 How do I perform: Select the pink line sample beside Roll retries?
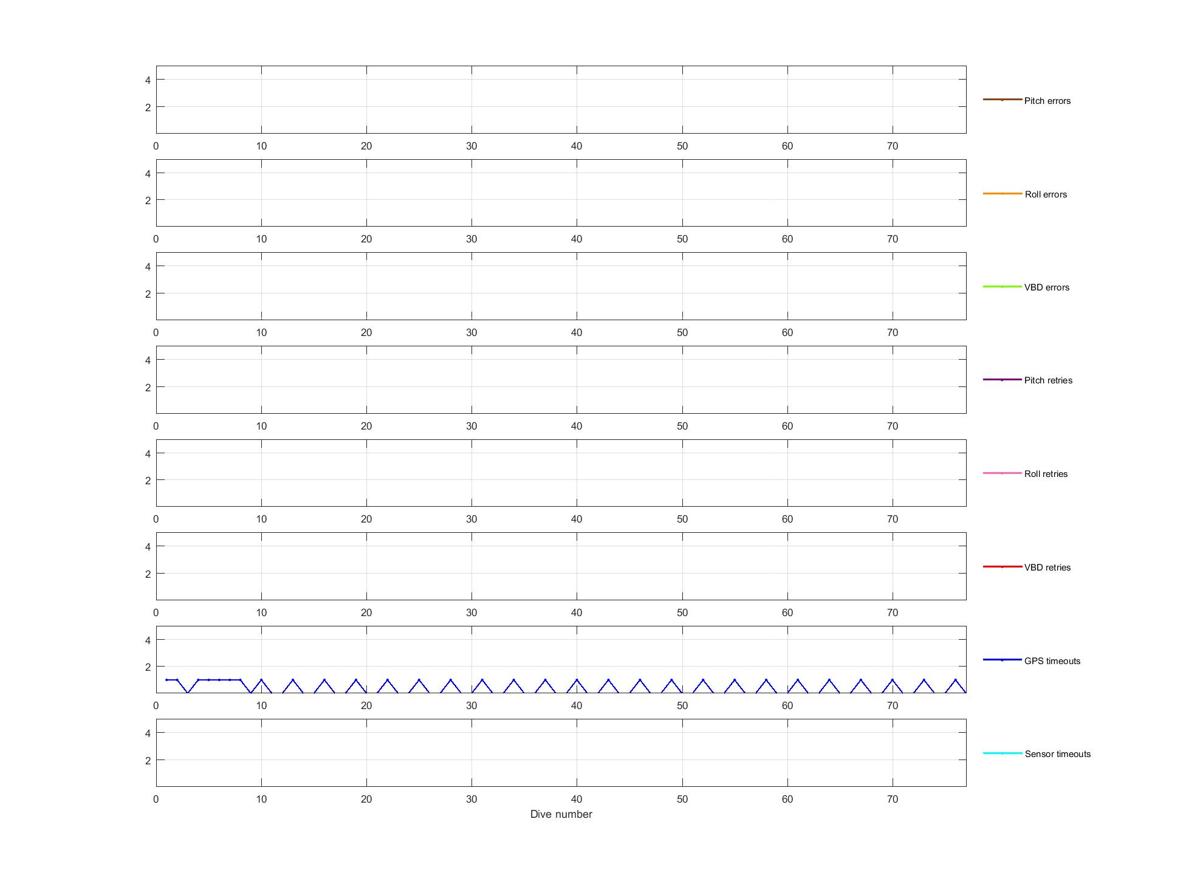(1002, 473)
